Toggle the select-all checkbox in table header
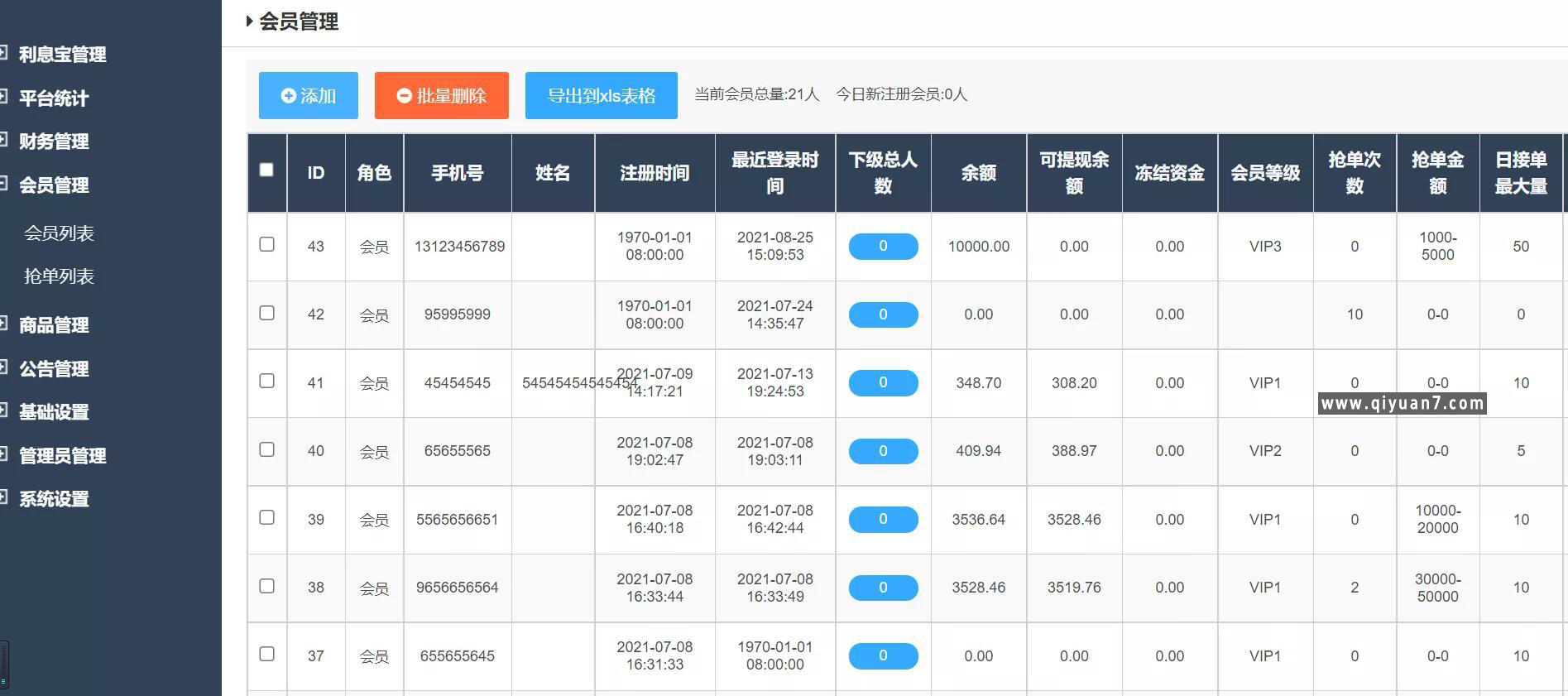This screenshot has height=696, width=1568. tap(266, 170)
